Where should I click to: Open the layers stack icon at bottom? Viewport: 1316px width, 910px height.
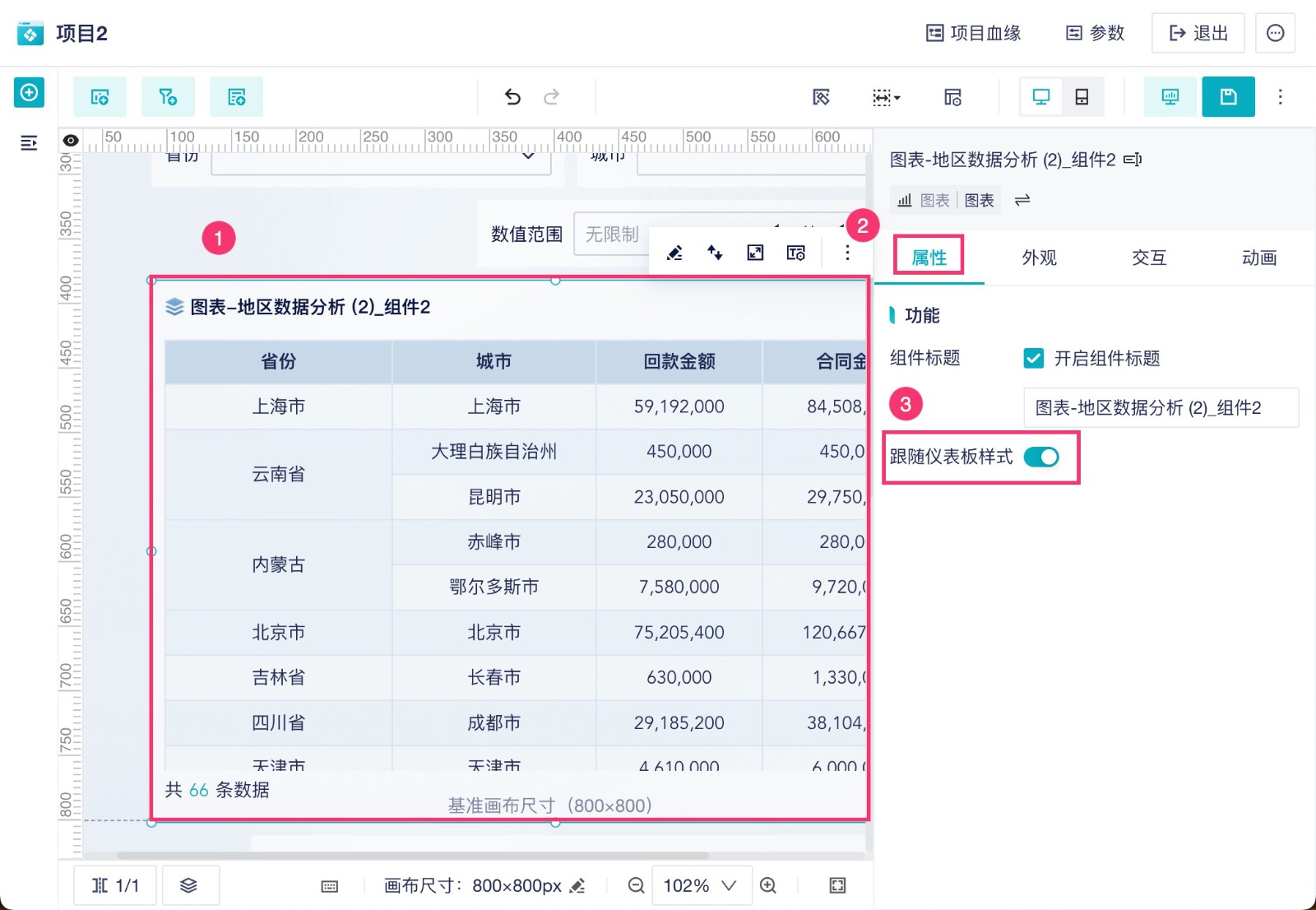point(189,885)
